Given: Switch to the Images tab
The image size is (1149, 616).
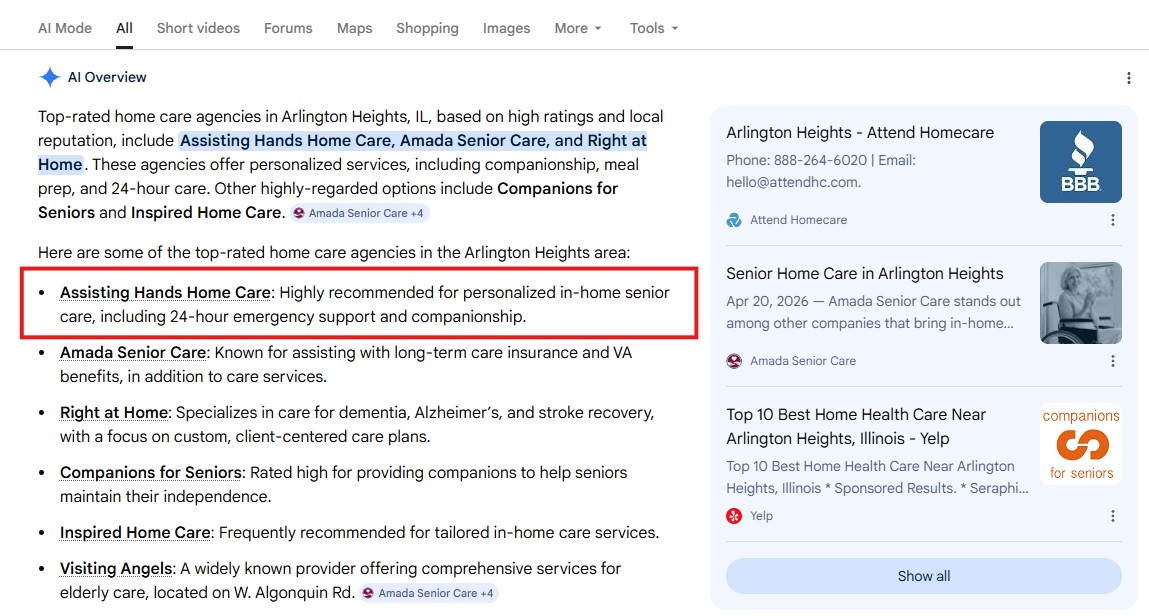Looking at the screenshot, I should 506,28.
